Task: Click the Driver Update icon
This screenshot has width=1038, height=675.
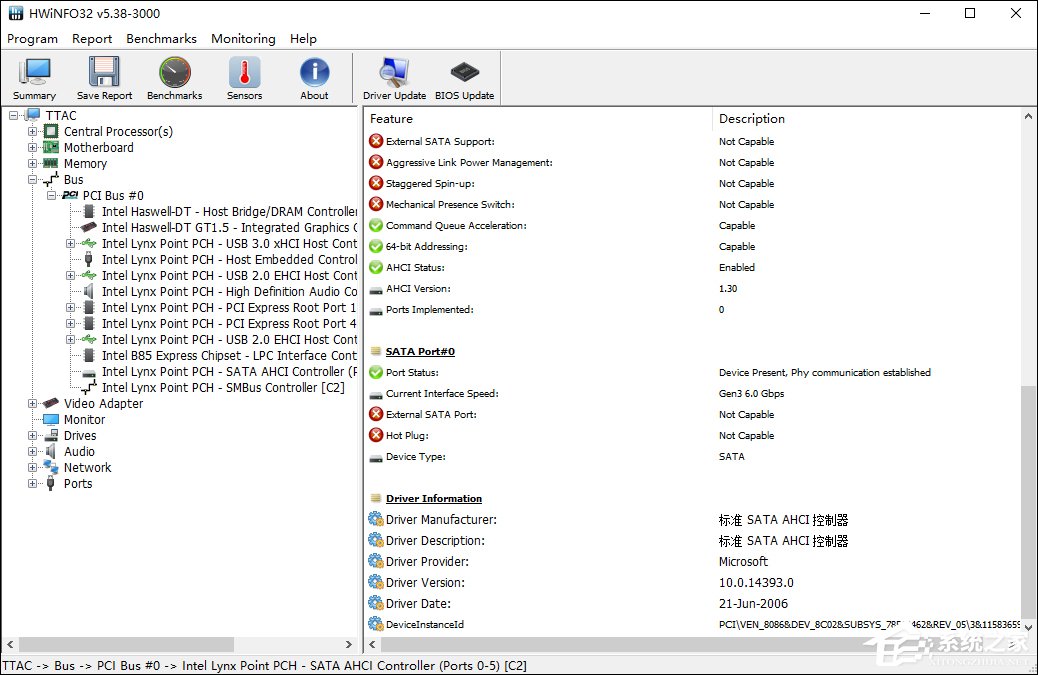Action: [x=394, y=77]
